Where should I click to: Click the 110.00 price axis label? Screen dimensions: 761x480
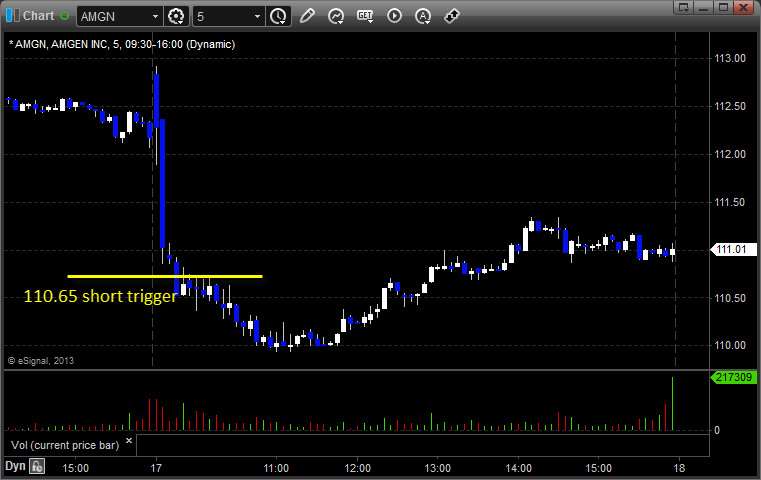point(730,346)
